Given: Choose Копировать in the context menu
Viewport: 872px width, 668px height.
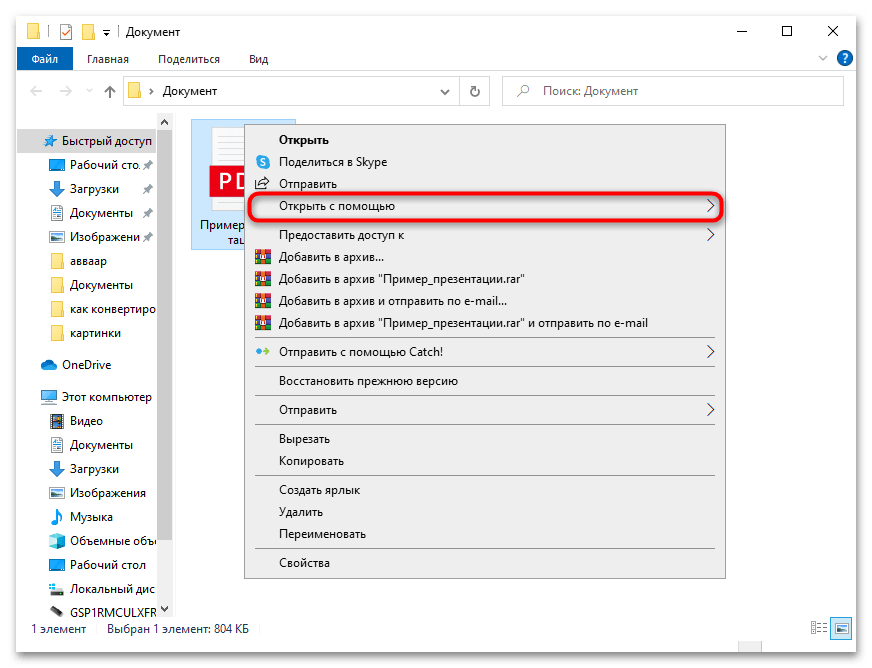Looking at the screenshot, I should coord(485,461).
